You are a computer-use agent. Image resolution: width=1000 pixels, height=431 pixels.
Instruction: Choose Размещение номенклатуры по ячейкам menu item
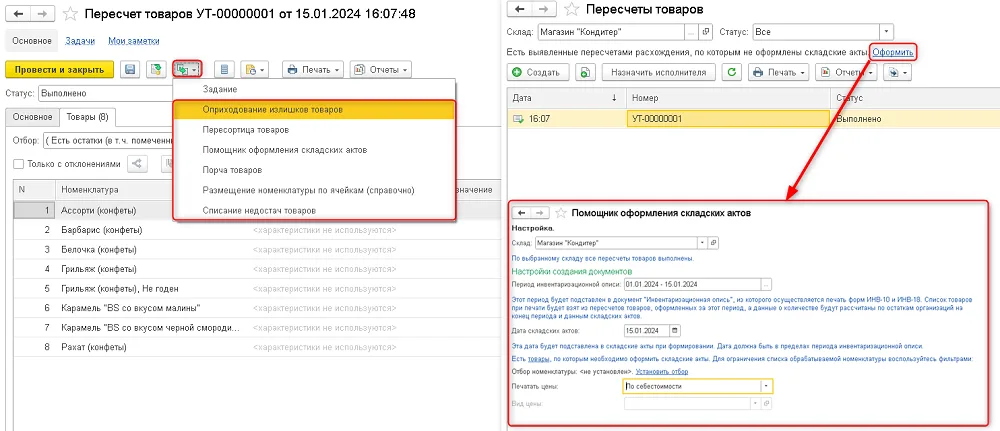[x=314, y=190]
